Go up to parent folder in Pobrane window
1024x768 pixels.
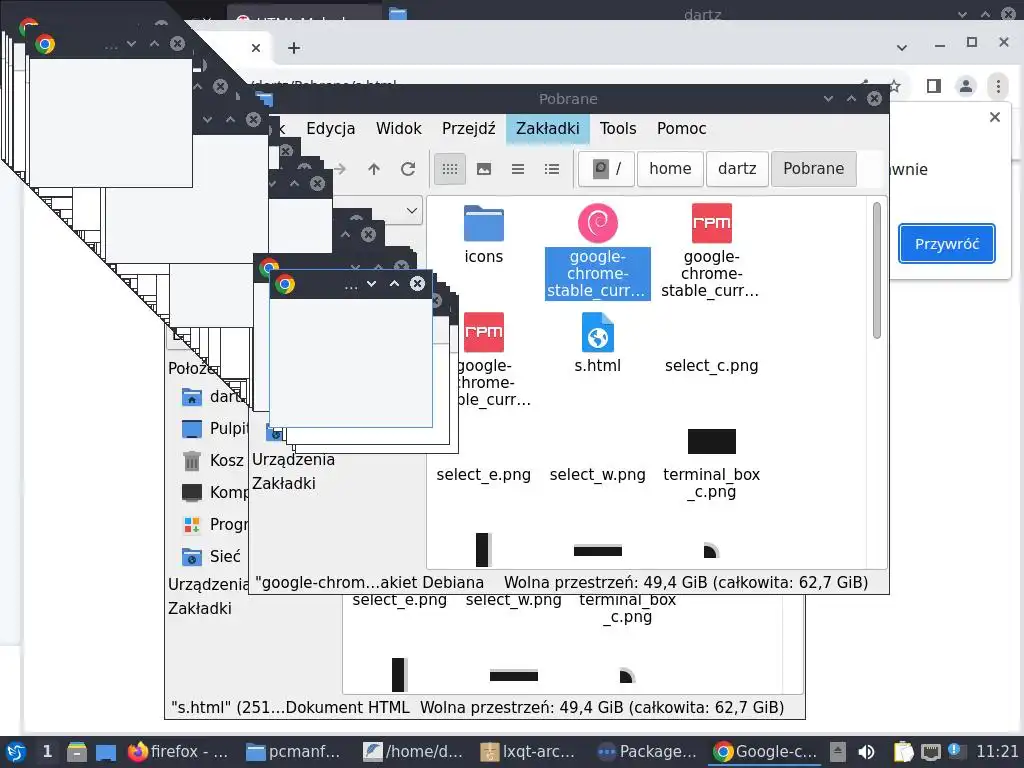[374, 169]
